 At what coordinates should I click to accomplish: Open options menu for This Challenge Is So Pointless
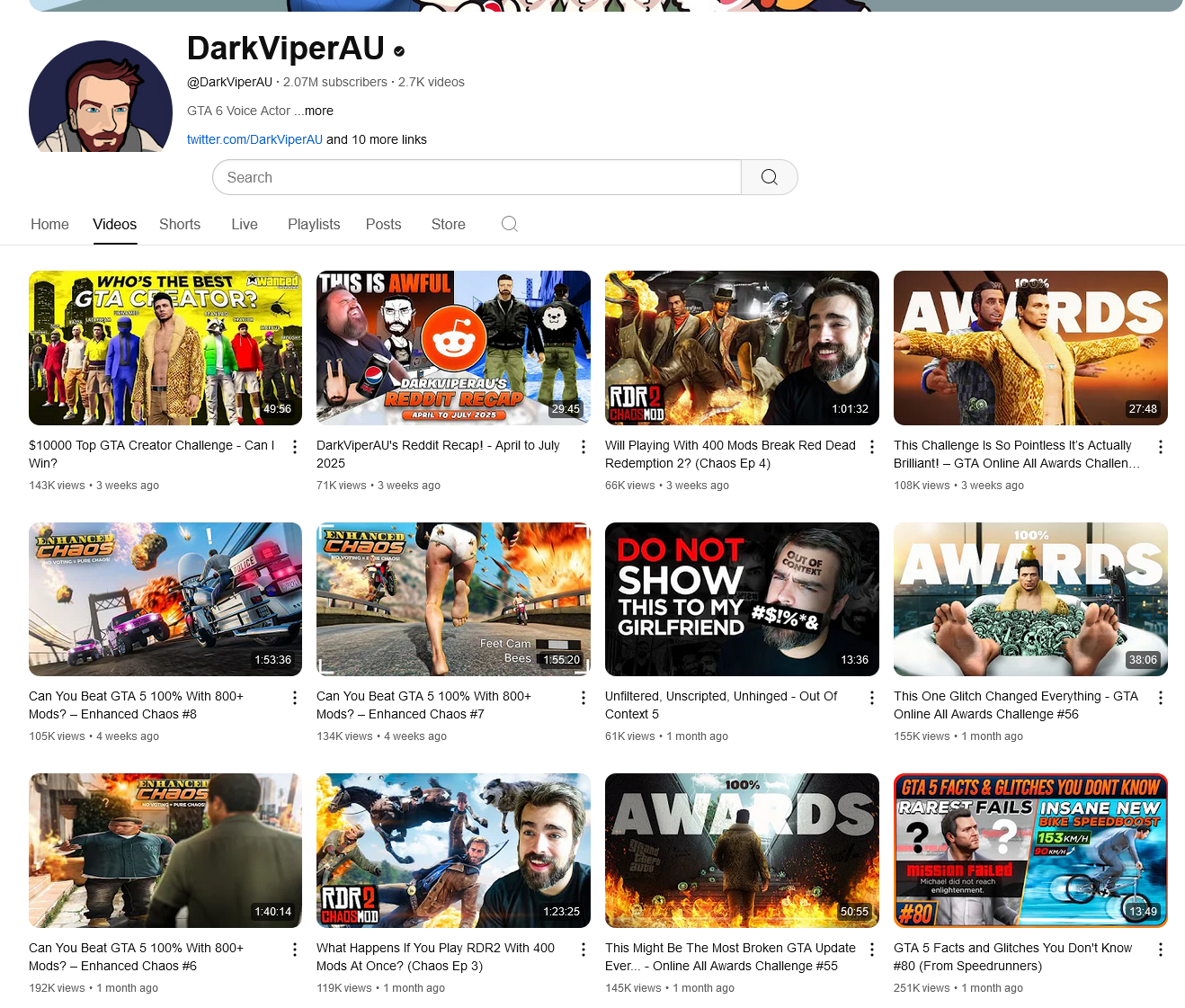point(1161,447)
